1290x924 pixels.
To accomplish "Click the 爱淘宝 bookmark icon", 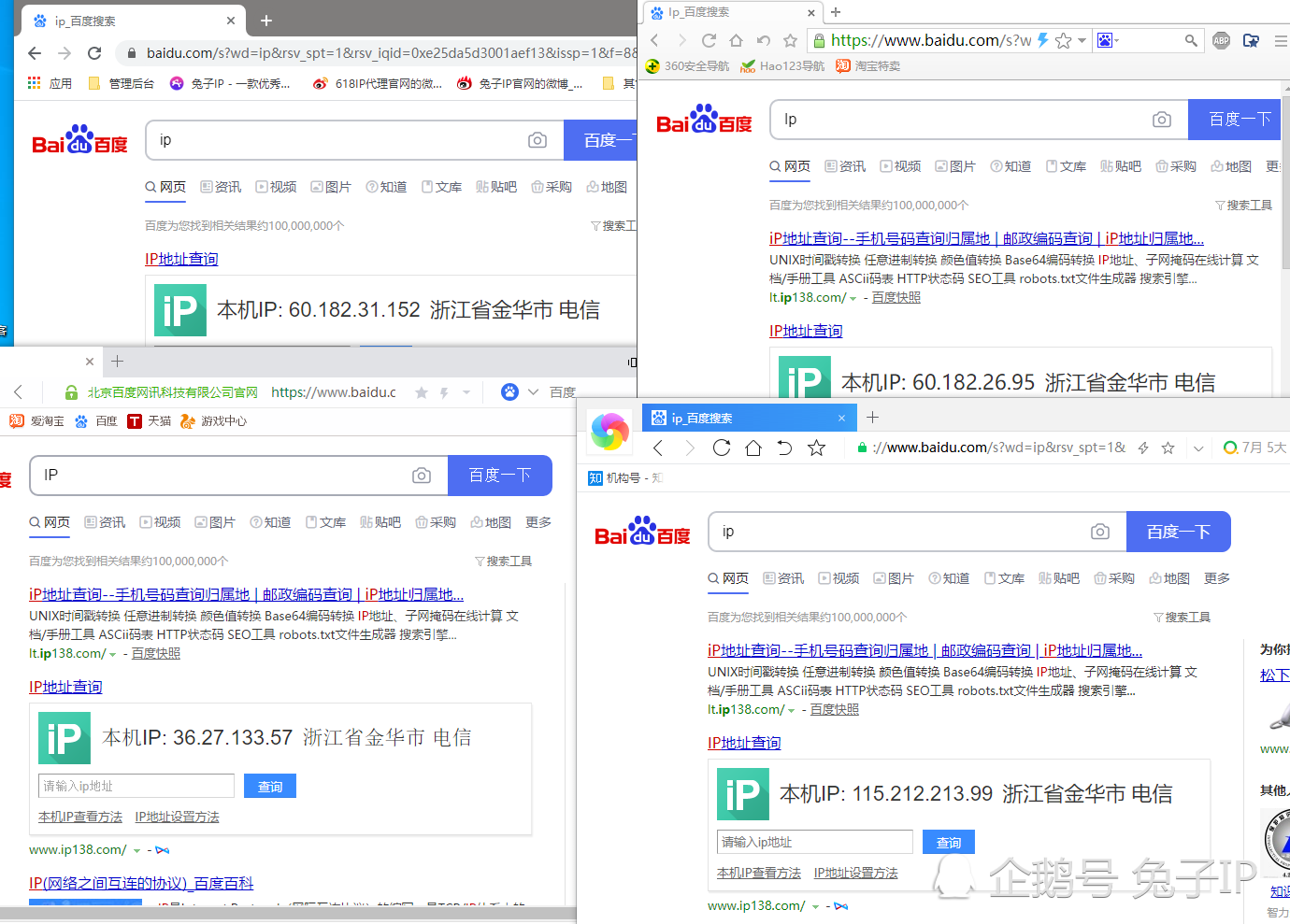I will 17,421.
